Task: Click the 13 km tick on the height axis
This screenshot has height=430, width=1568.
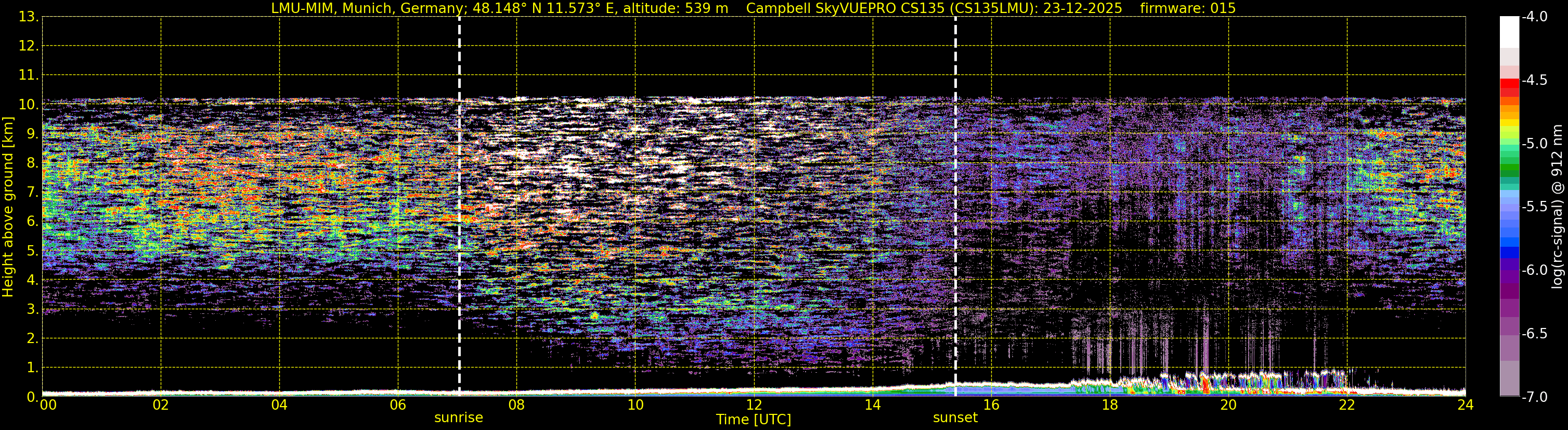Action: 28,17
